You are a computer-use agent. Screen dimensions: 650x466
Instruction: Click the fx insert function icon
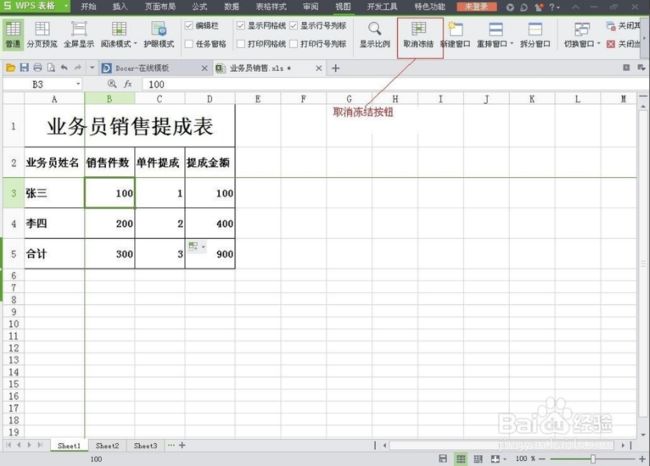click(x=128, y=84)
